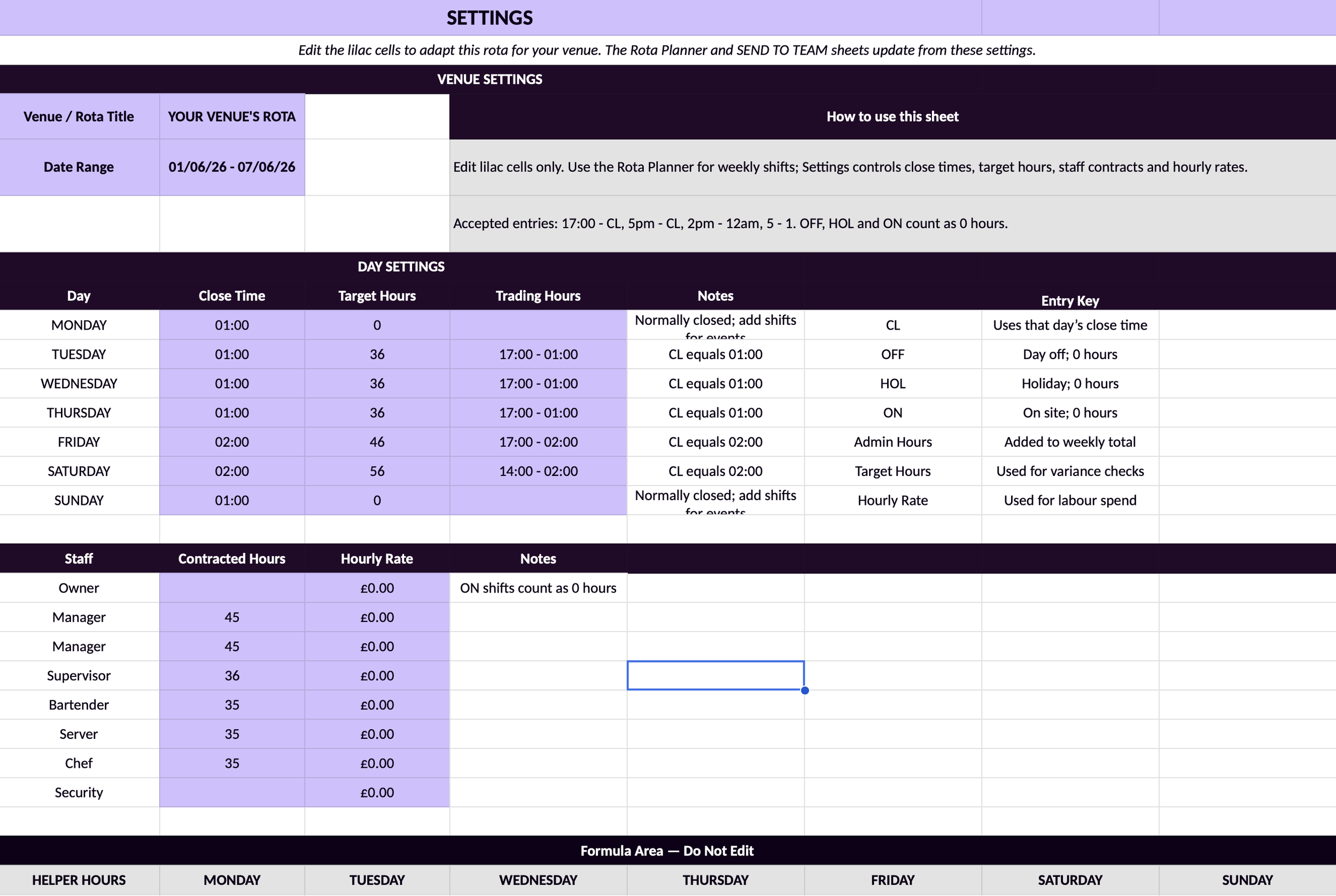Viewport: 1336px width, 896px height.
Task: Click Bartender's contracted hours '35' cell
Action: 232,705
